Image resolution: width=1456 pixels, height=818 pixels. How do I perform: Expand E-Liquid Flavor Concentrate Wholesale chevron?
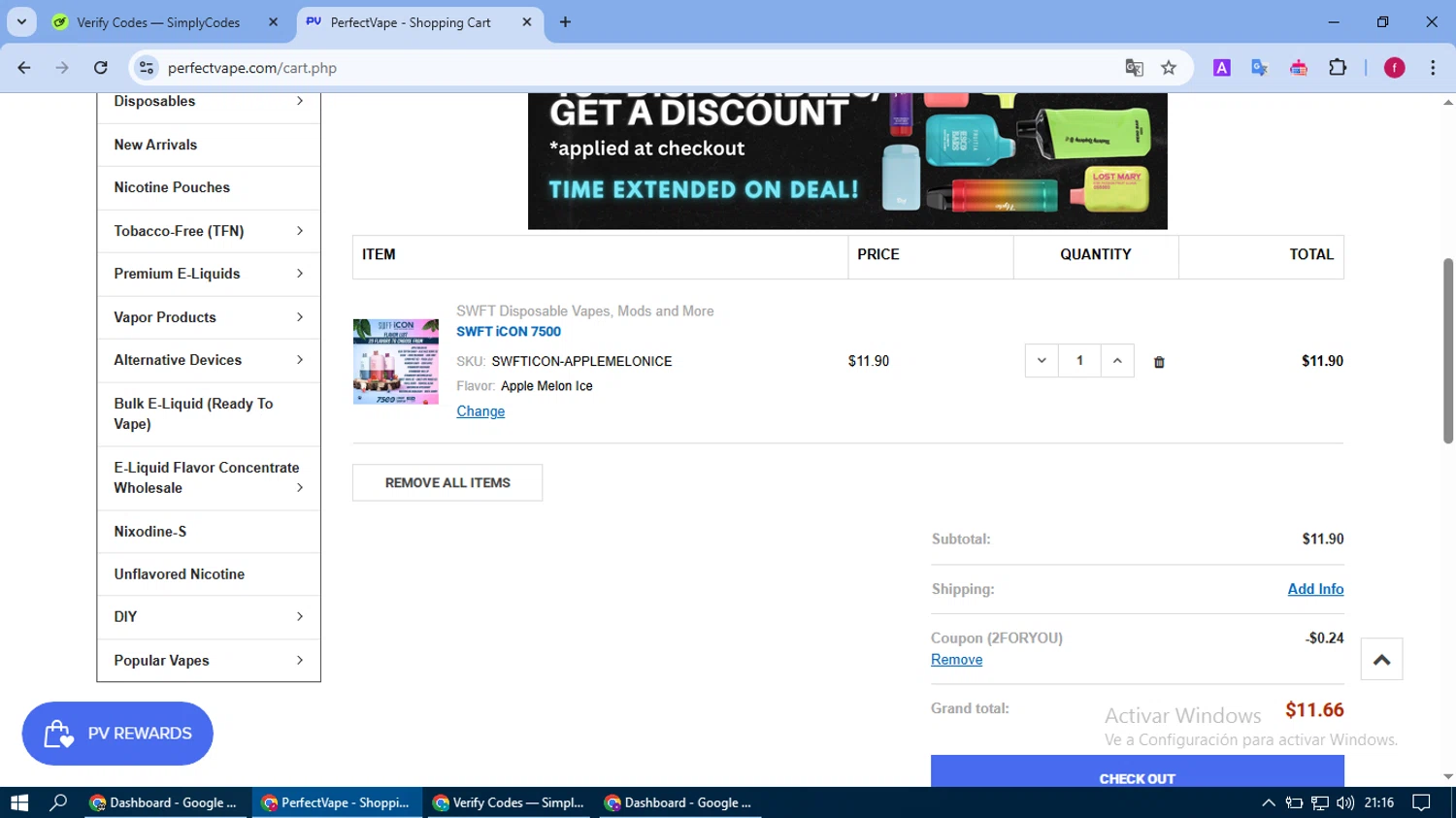300,488
